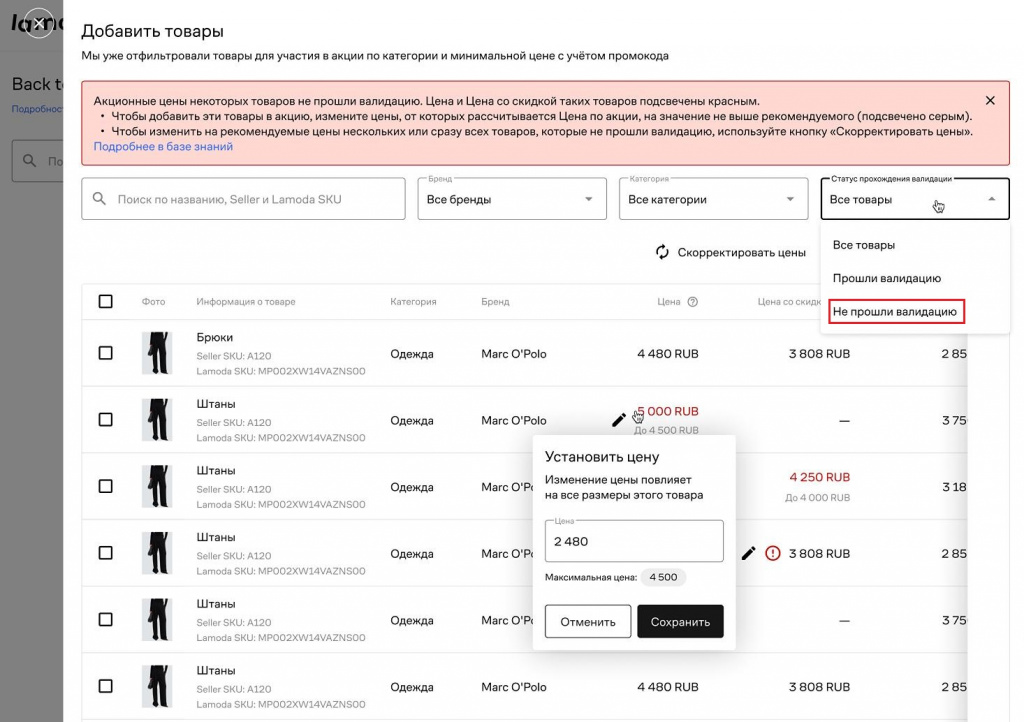The width and height of the screenshot is (1024, 722).
Task: Click the refresh icon next to Скорректировать цены
Action: click(x=662, y=252)
